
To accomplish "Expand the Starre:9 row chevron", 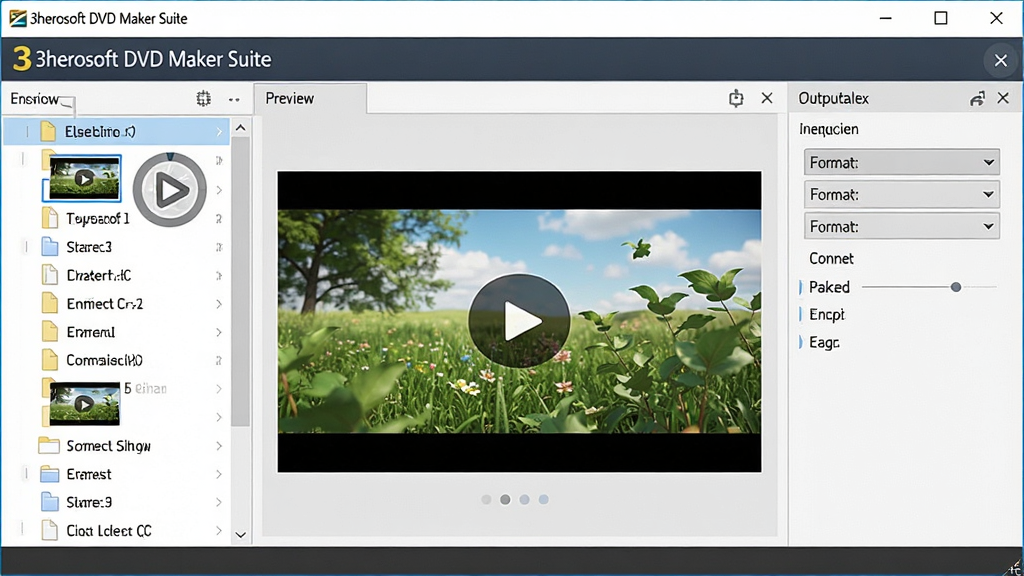I will pos(219,502).
